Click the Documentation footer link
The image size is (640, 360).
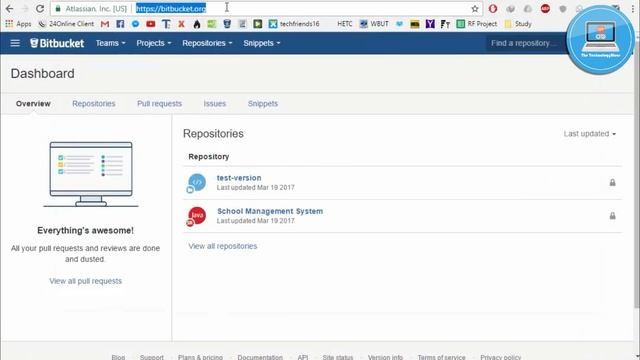coord(260,357)
